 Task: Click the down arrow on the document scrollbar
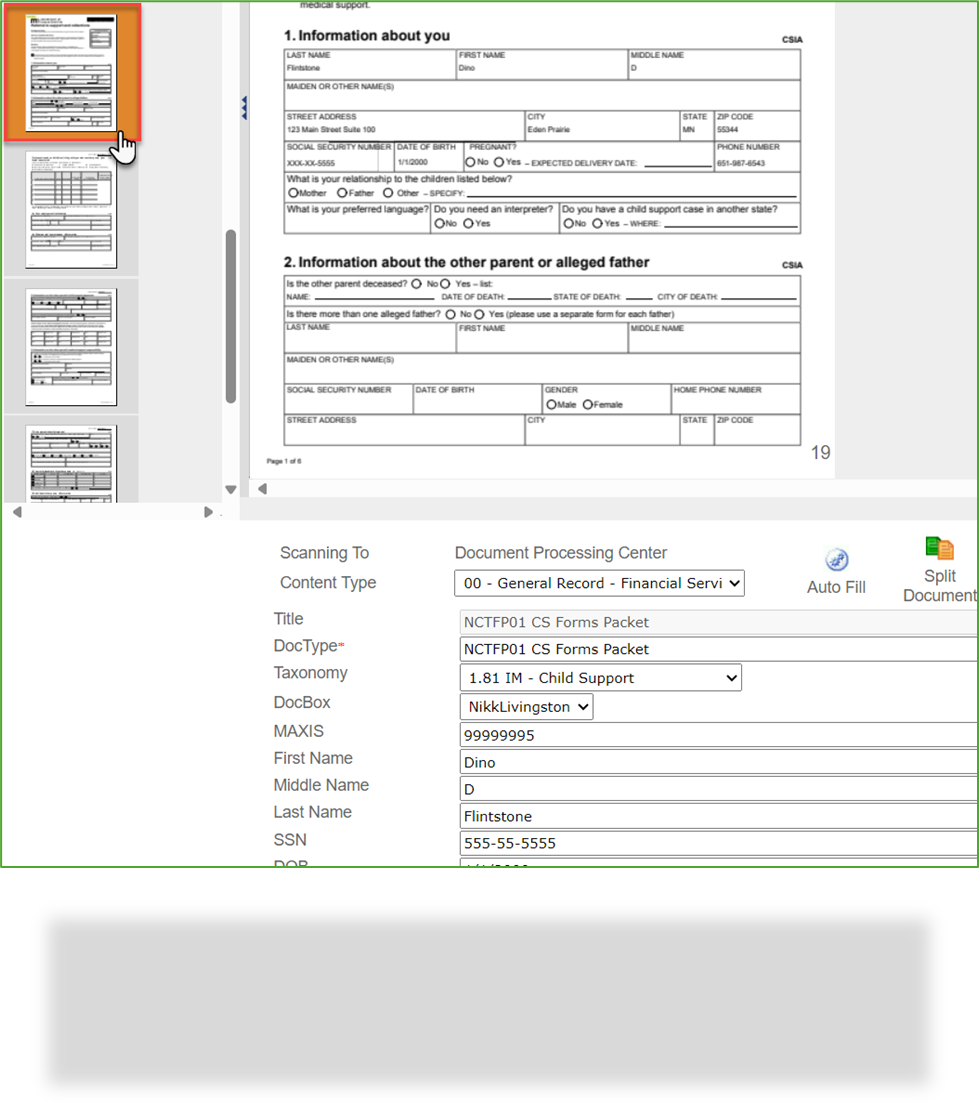click(231, 489)
